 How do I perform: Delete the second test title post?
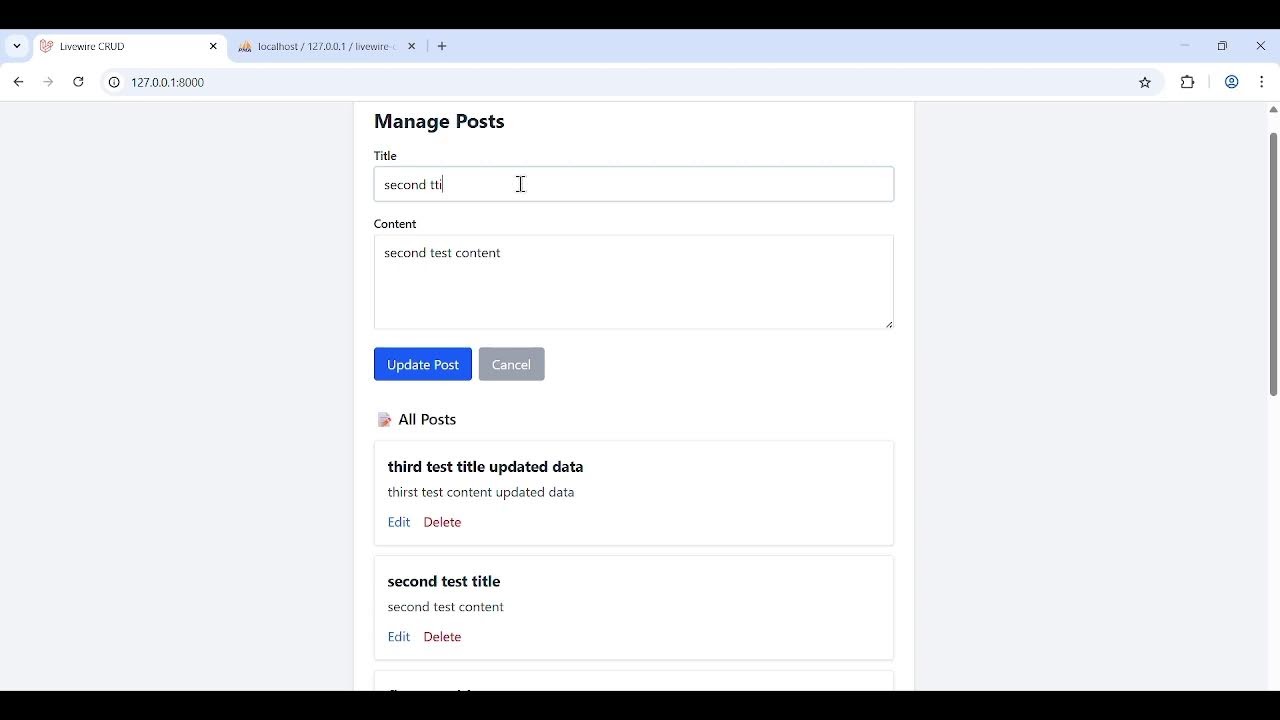click(442, 637)
